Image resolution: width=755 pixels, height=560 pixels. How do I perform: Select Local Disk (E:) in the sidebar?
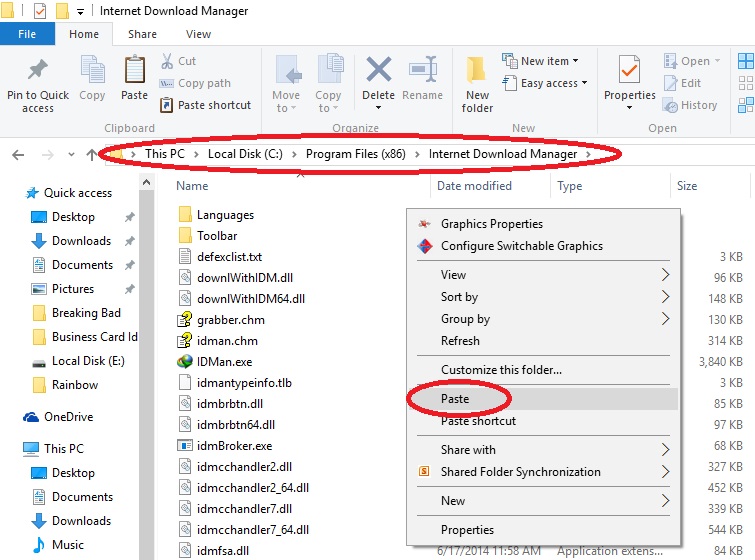pyautogui.click(x=78, y=361)
